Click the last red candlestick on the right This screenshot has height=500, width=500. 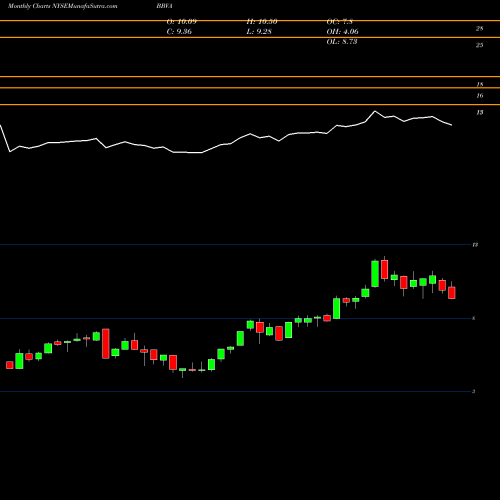click(452, 292)
